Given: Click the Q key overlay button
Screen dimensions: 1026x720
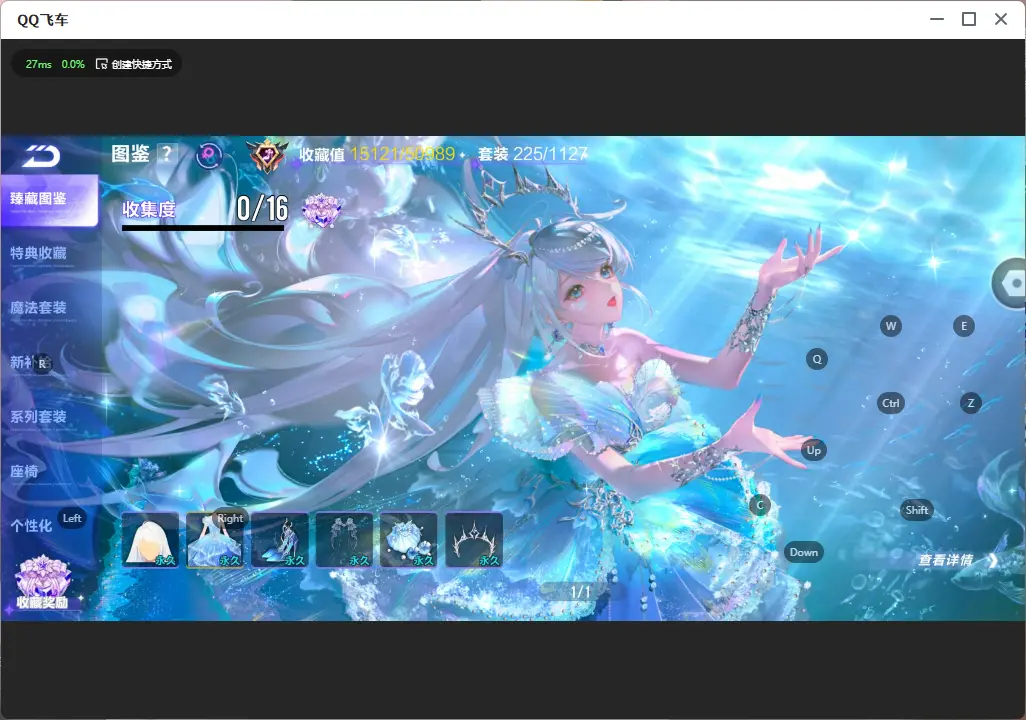Looking at the screenshot, I should 817,359.
